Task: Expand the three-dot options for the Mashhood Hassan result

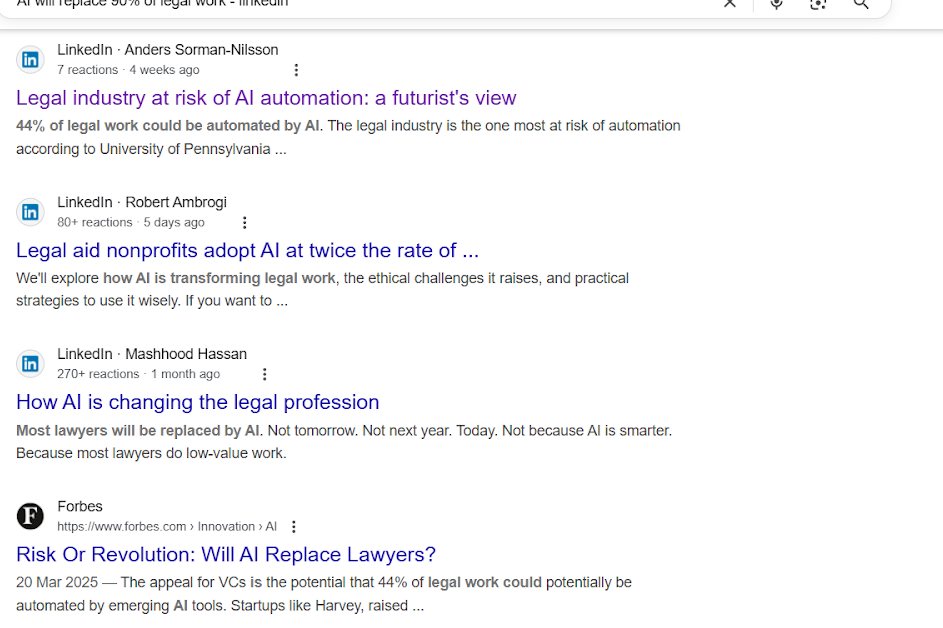Action: click(x=265, y=374)
